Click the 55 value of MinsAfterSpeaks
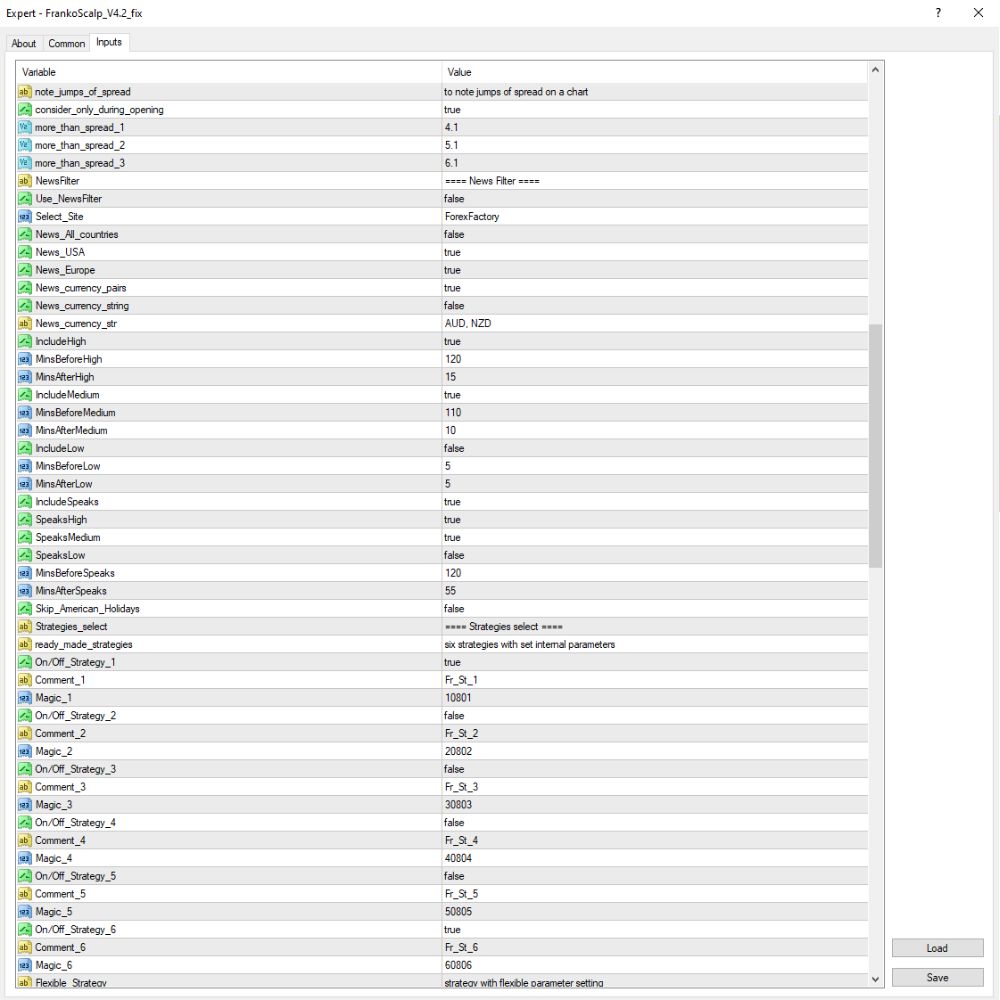Viewport: 1000px width, 1000px height. pos(450,591)
